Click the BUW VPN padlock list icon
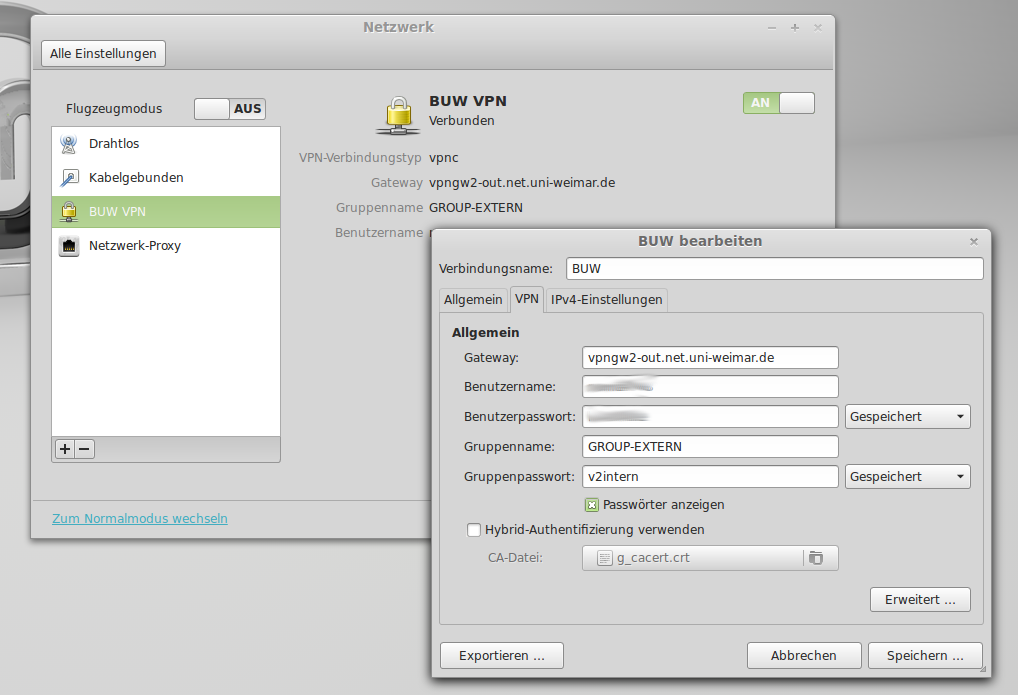1018x695 pixels. (69, 212)
